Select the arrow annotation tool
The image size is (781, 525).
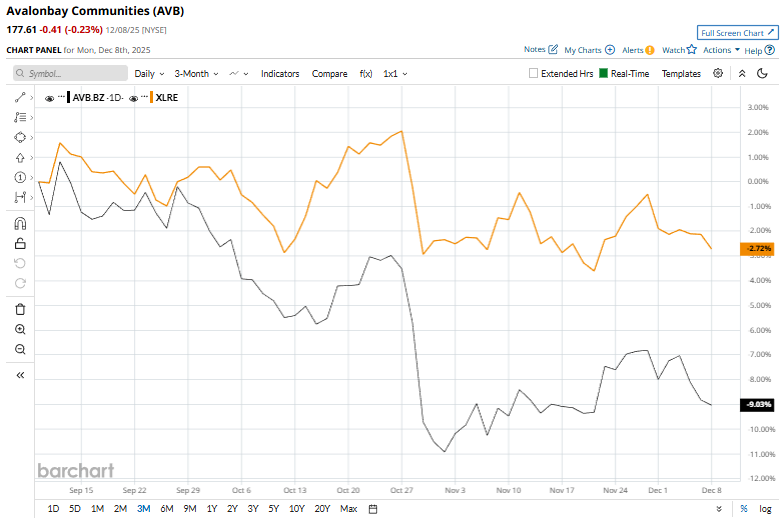[x=20, y=157]
